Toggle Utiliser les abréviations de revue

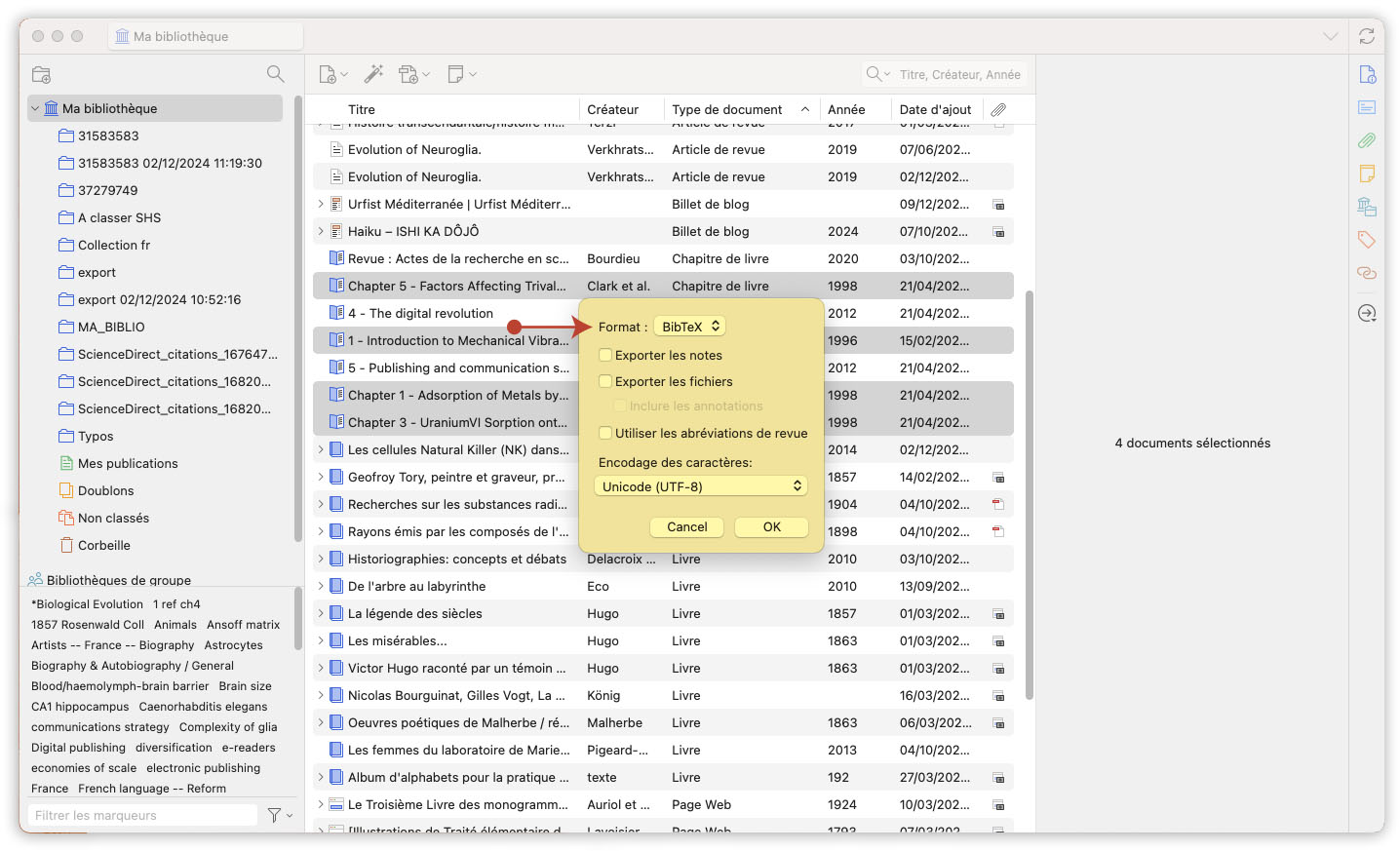(605, 433)
